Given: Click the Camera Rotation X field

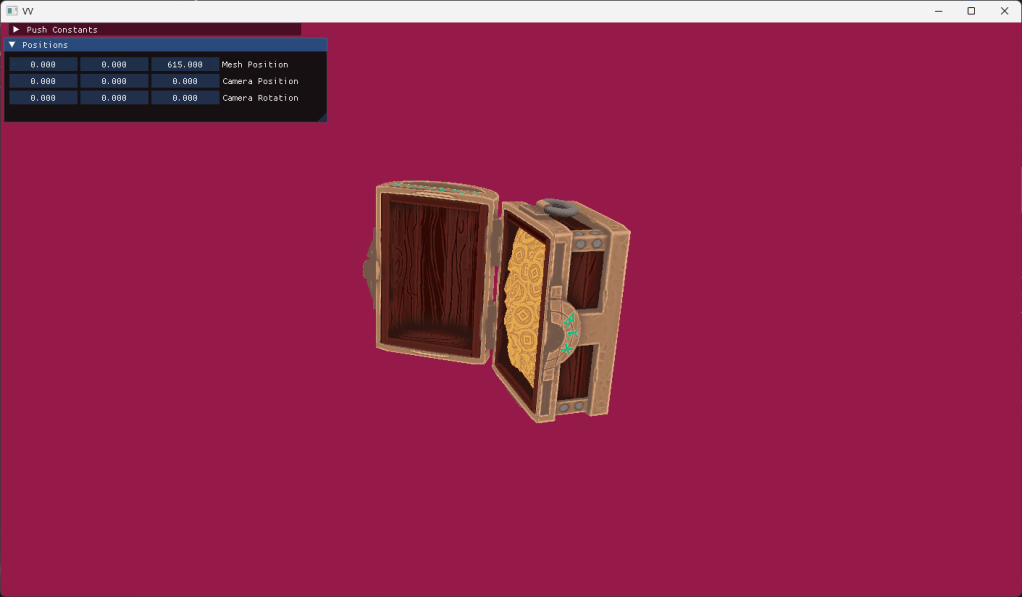Looking at the screenshot, I should (x=43, y=98).
